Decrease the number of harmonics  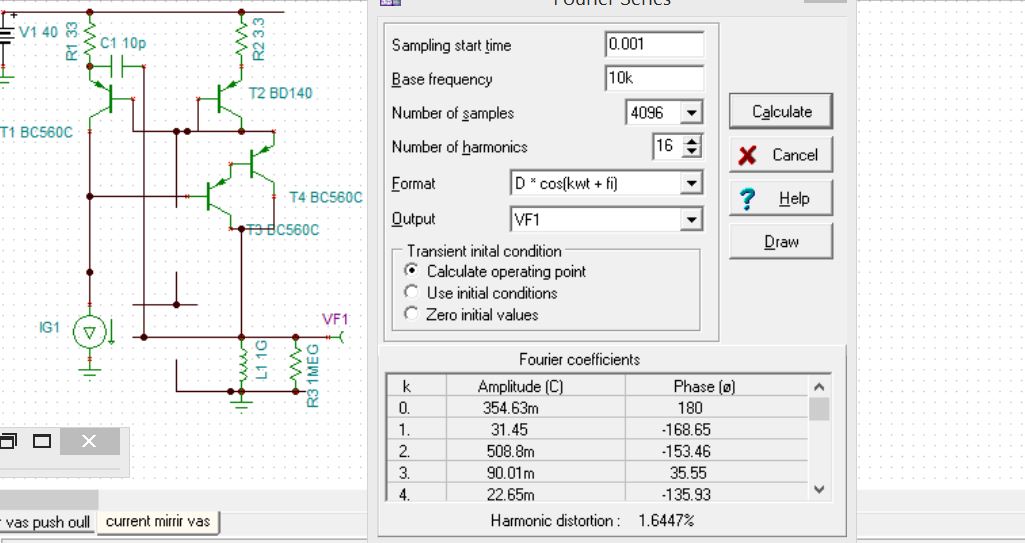[x=692, y=152]
